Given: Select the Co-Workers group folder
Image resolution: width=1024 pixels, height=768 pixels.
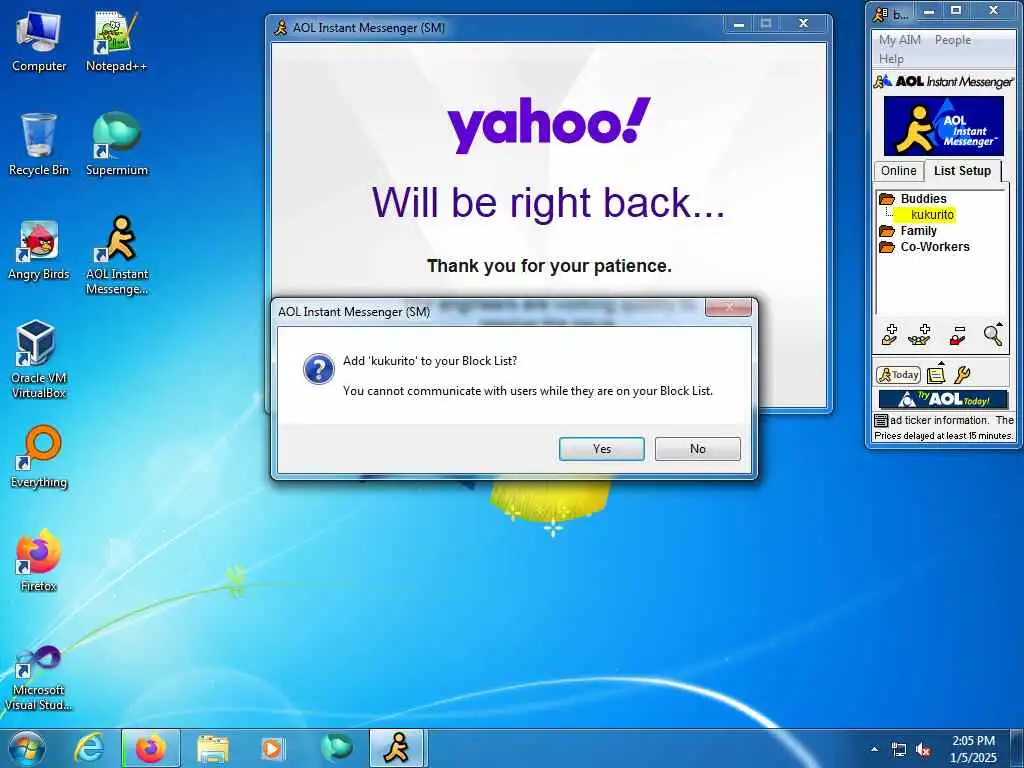Looking at the screenshot, I should tap(935, 247).
